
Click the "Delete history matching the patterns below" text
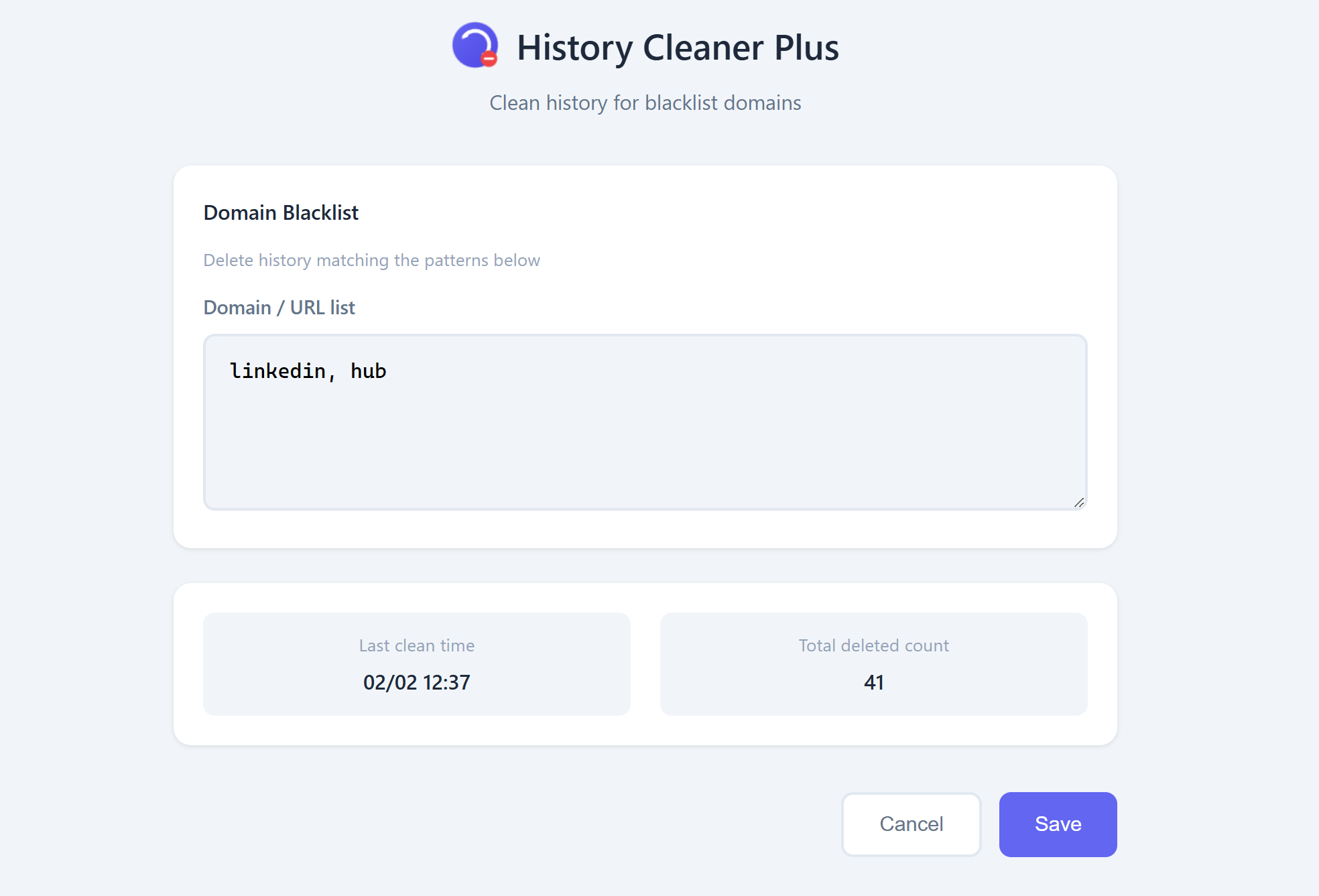click(x=371, y=260)
